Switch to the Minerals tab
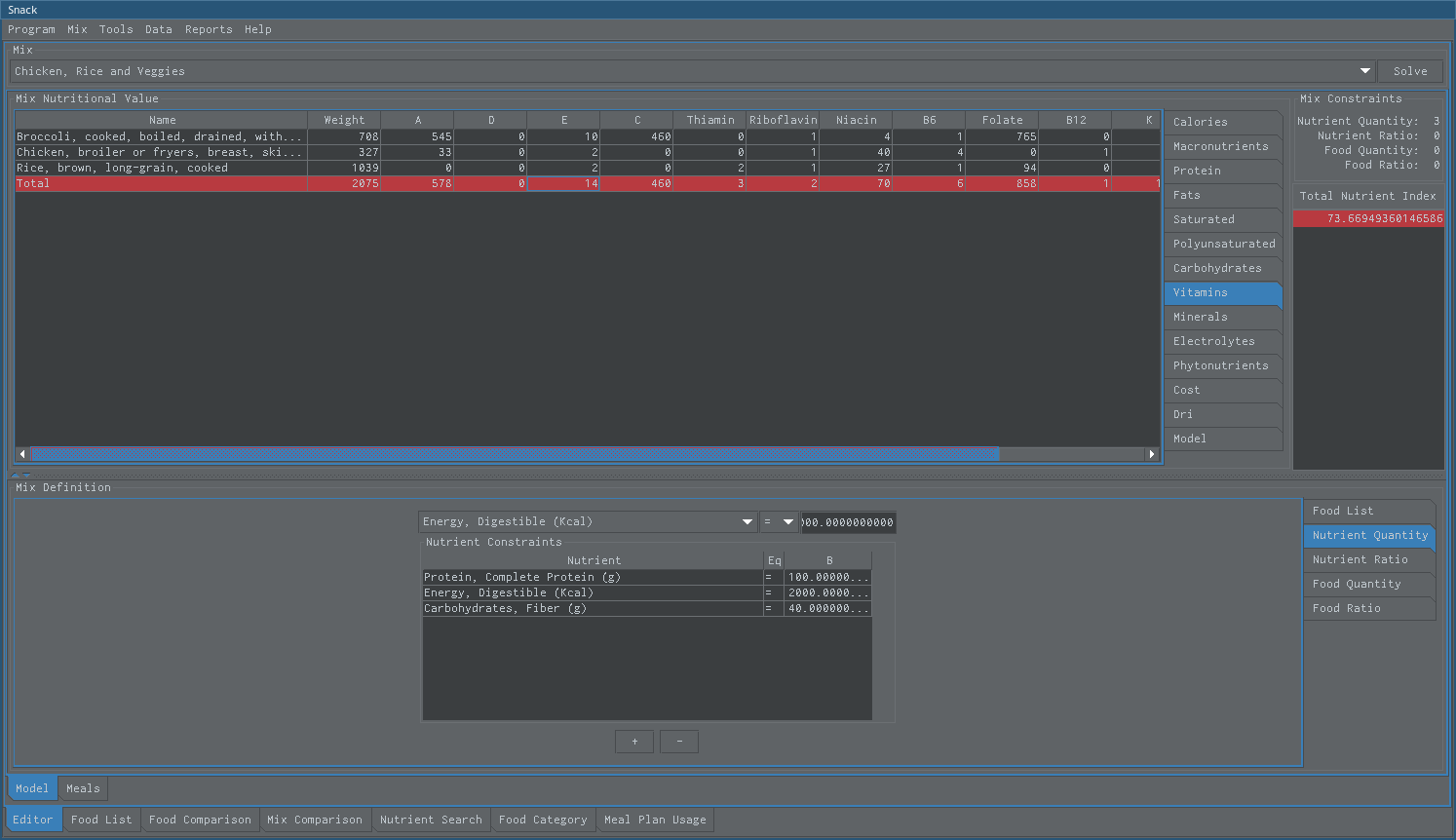Image resolution: width=1456 pixels, height=840 pixels. coord(1223,317)
